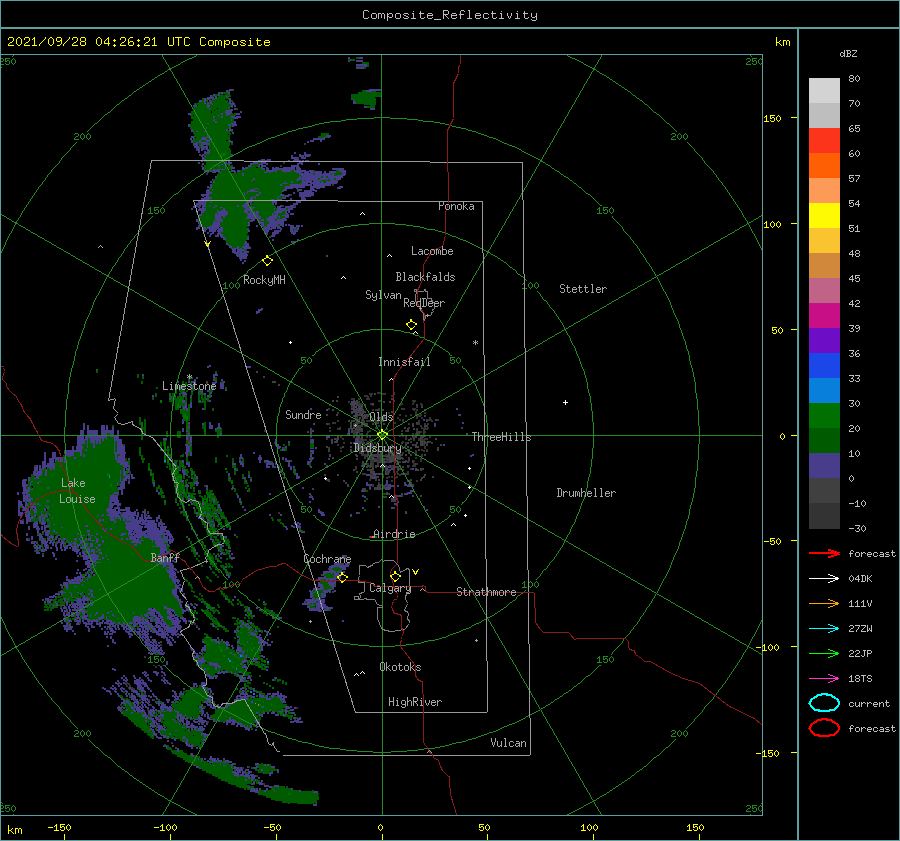Click the Vulcan town label
The height and width of the screenshot is (841, 900).
click(x=509, y=743)
